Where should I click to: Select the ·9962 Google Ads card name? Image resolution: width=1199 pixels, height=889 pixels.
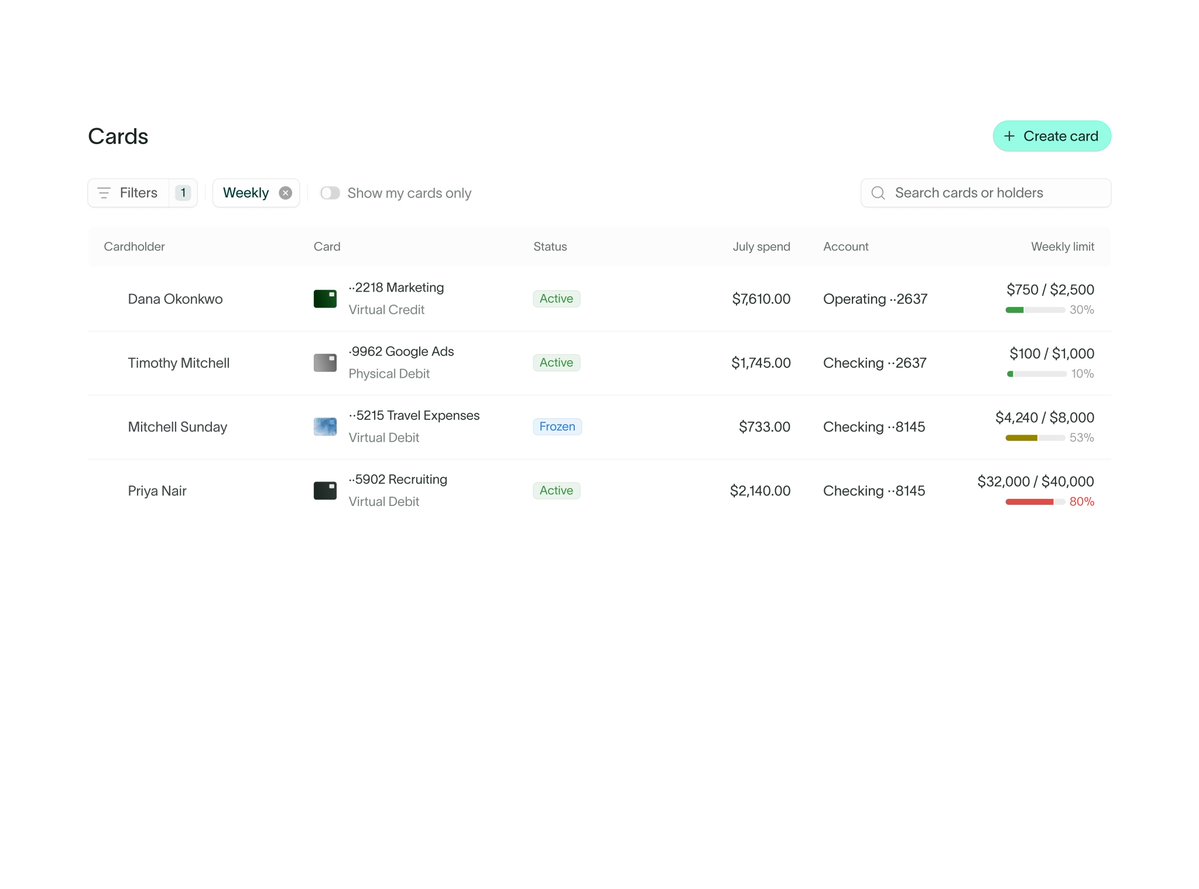tap(401, 352)
